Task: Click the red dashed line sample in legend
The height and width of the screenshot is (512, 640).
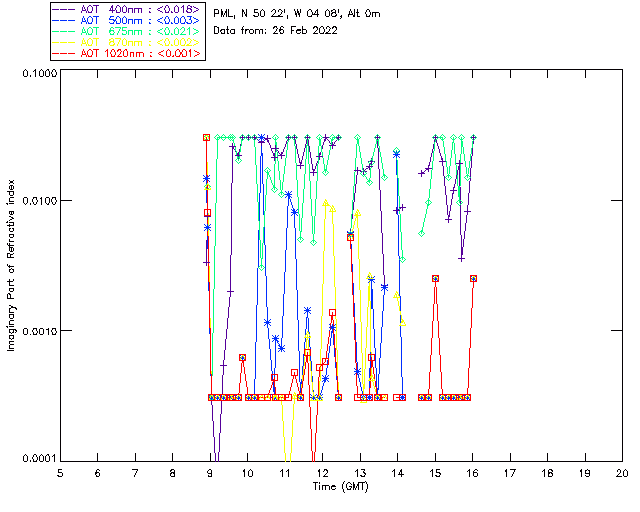Action: (64, 53)
